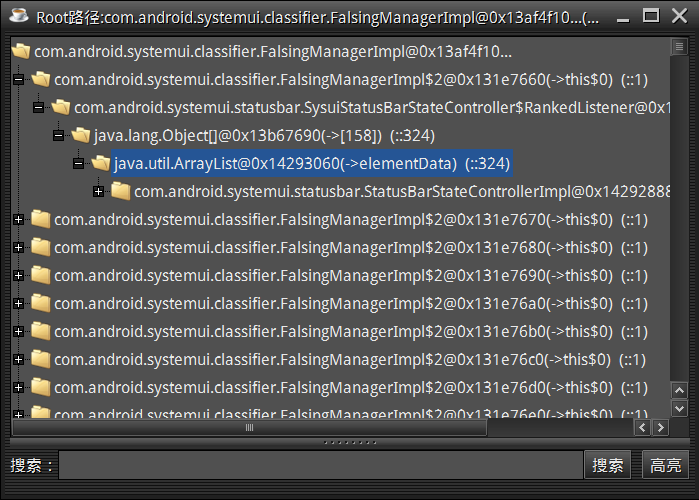Collapse the SysuiStatusBarStateController$RankedListener node
This screenshot has width=699, height=500.
pyautogui.click(x=38, y=108)
